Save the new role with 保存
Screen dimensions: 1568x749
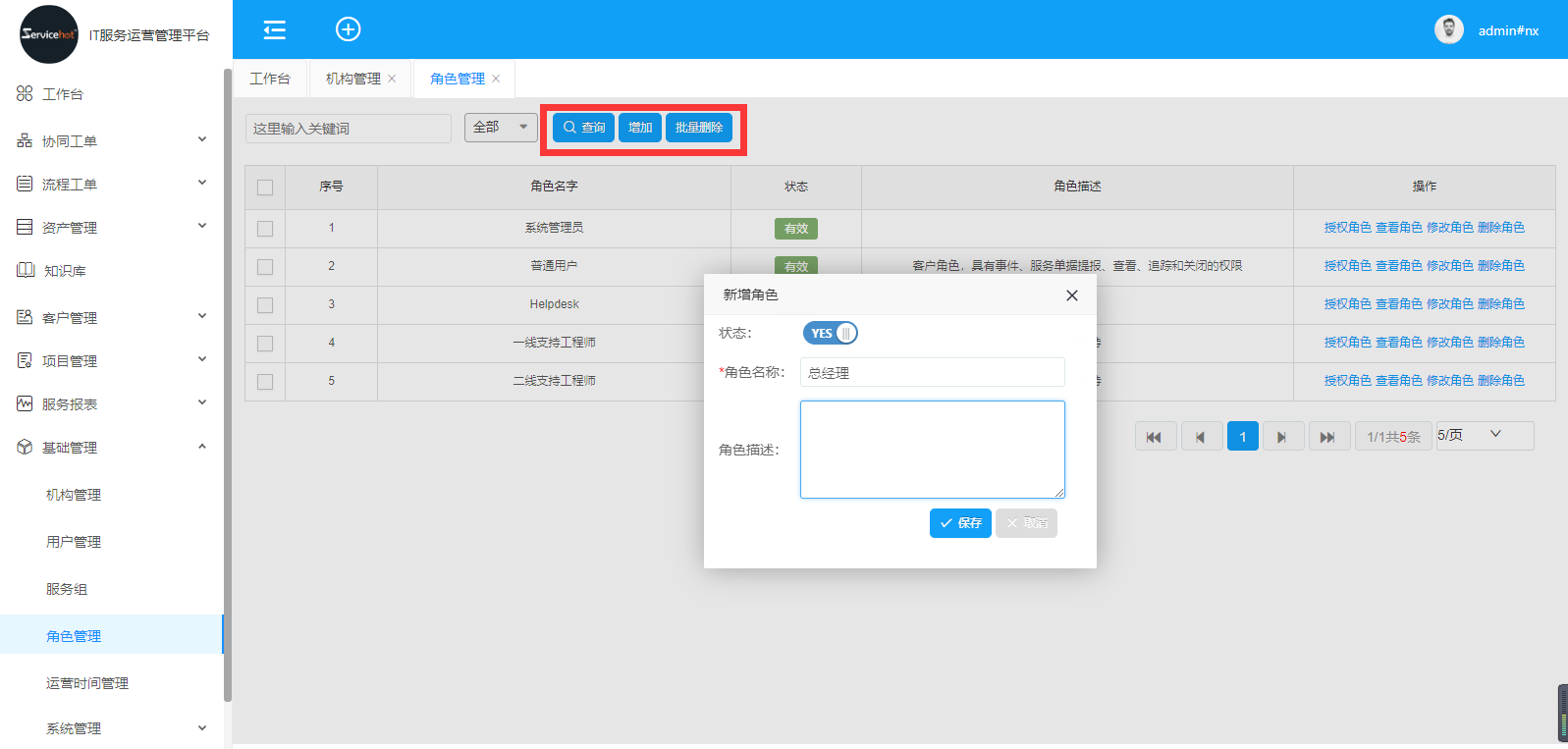tap(959, 523)
